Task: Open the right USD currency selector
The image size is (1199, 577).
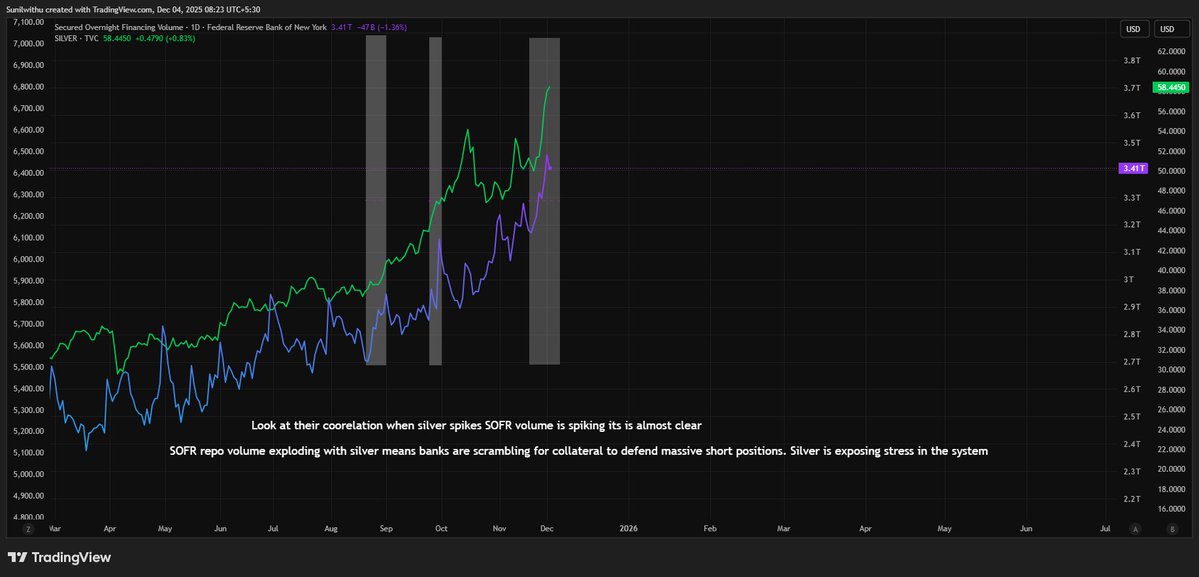Action: (1170, 28)
